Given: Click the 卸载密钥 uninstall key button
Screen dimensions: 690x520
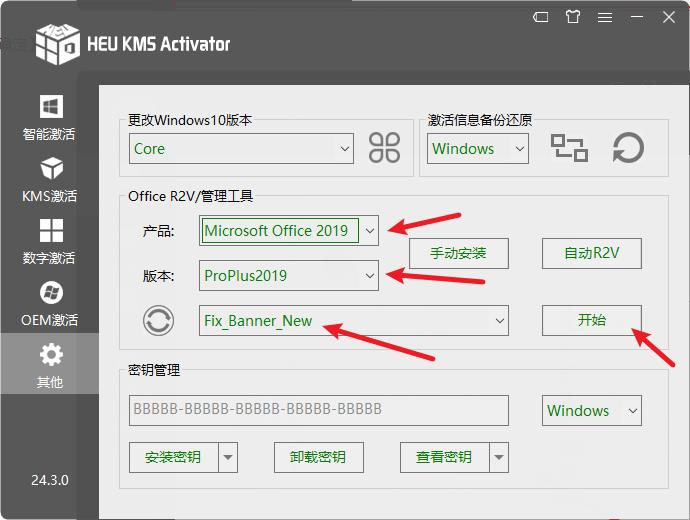Looking at the screenshot, I should pos(319,458).
